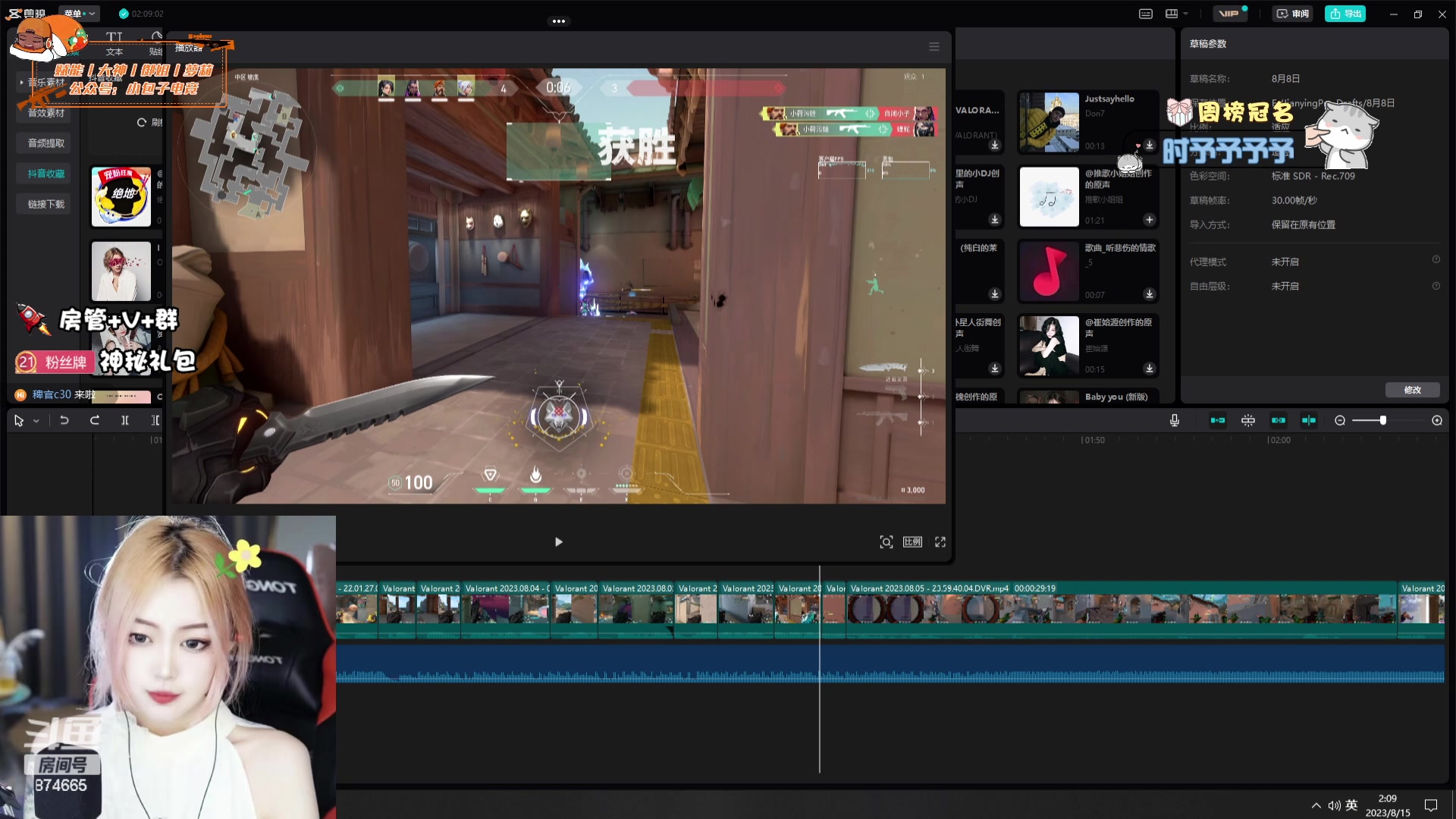Enter fullscreen preview in player

[x=940, y=541]
